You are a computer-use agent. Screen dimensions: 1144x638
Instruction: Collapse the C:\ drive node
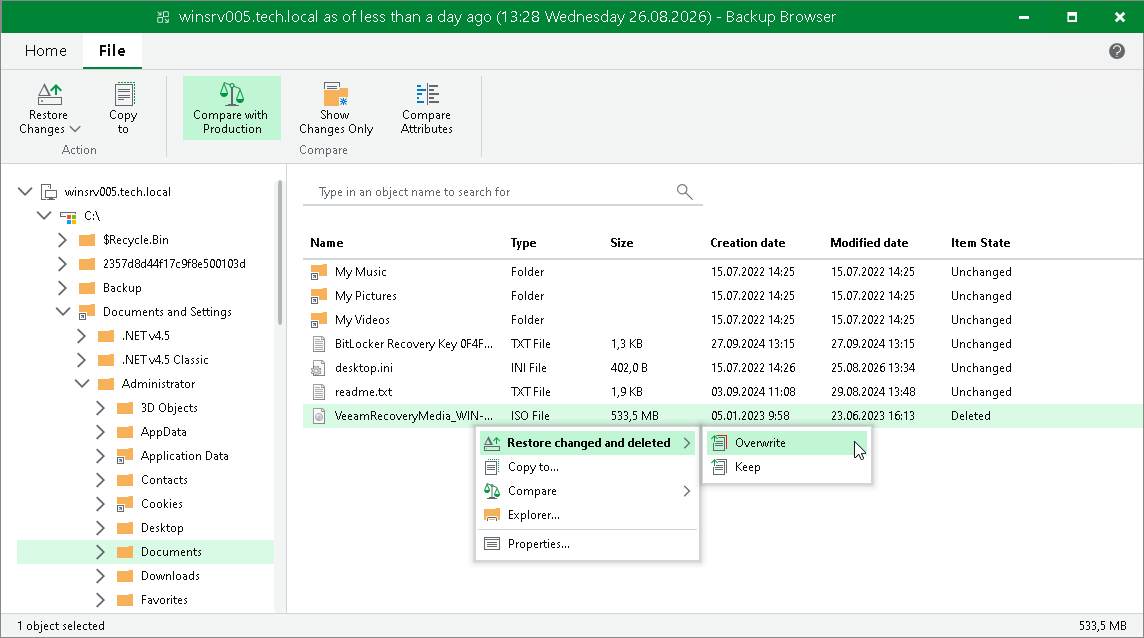click(x=45, y=215)
